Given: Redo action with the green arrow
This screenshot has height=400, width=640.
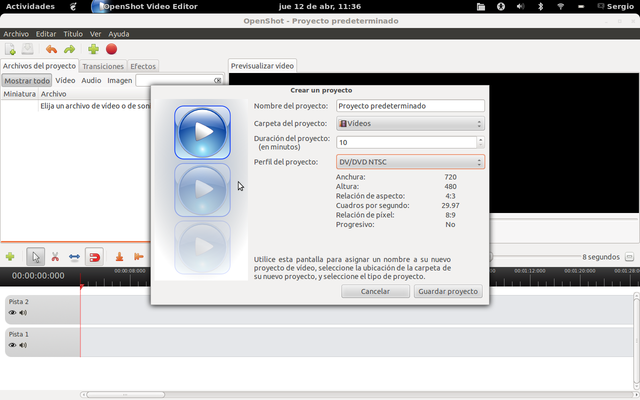Looking at the screenshot, I should pyautogui.click(x=69, y=49).
